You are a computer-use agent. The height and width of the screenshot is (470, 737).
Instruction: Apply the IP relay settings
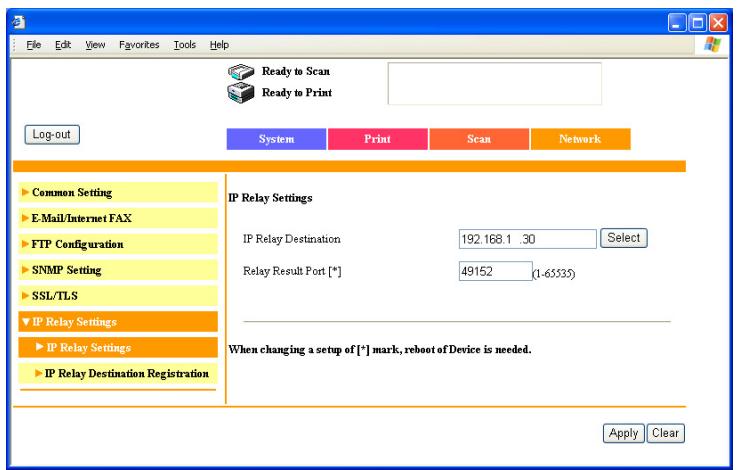(623, 433)
